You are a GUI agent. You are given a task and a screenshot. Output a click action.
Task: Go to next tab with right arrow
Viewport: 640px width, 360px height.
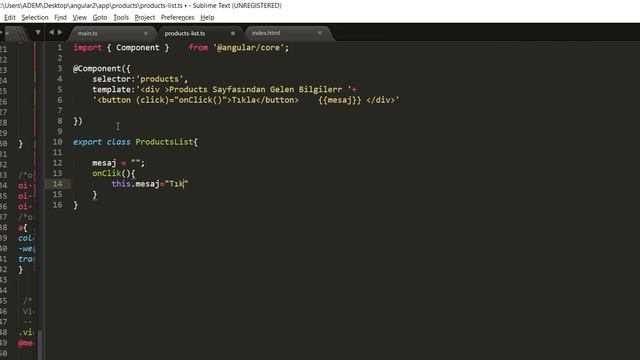coord(60,32)
